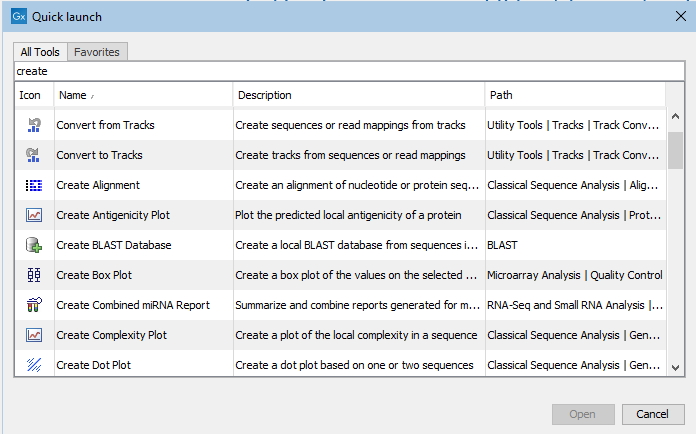696x434 pixels.
Task: Select "Create Antigenicity Plot" name
Action: point(113,215)
